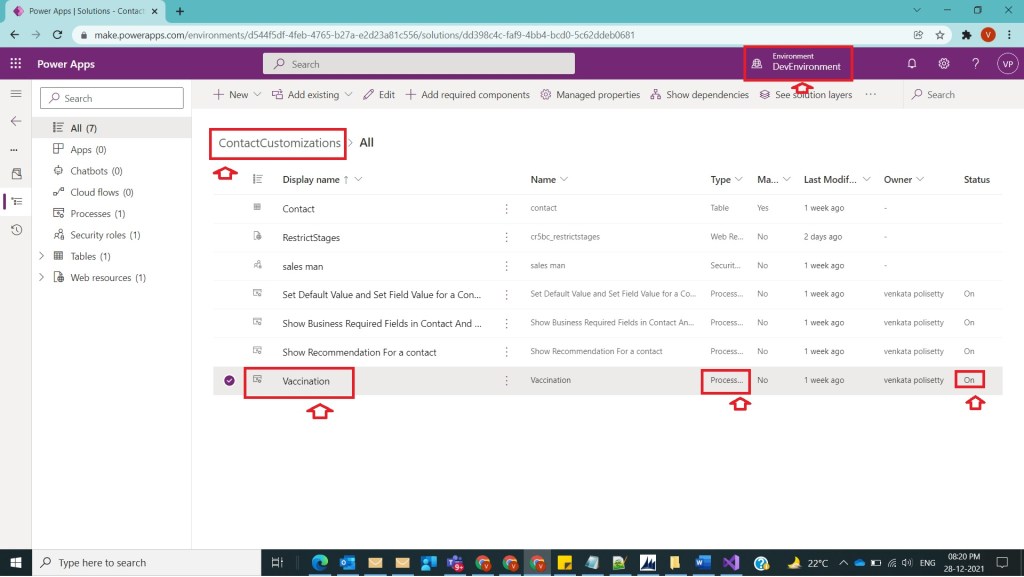Expand the Web resources tree node
Screen dimensions: 1024x577
[x=42, y=277]
